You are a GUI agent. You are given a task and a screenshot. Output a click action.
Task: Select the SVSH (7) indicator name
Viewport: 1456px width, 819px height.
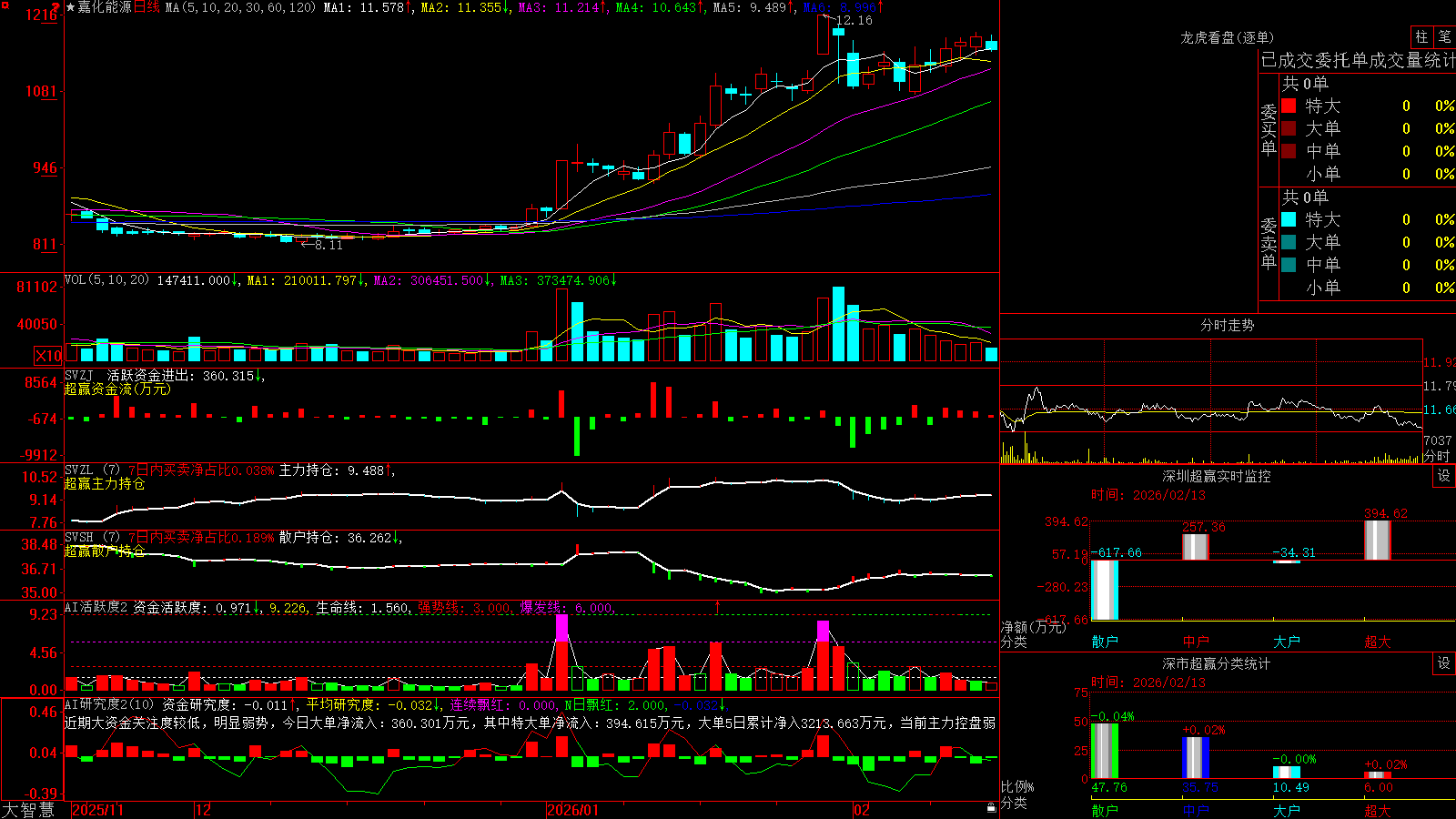[92, 538]
